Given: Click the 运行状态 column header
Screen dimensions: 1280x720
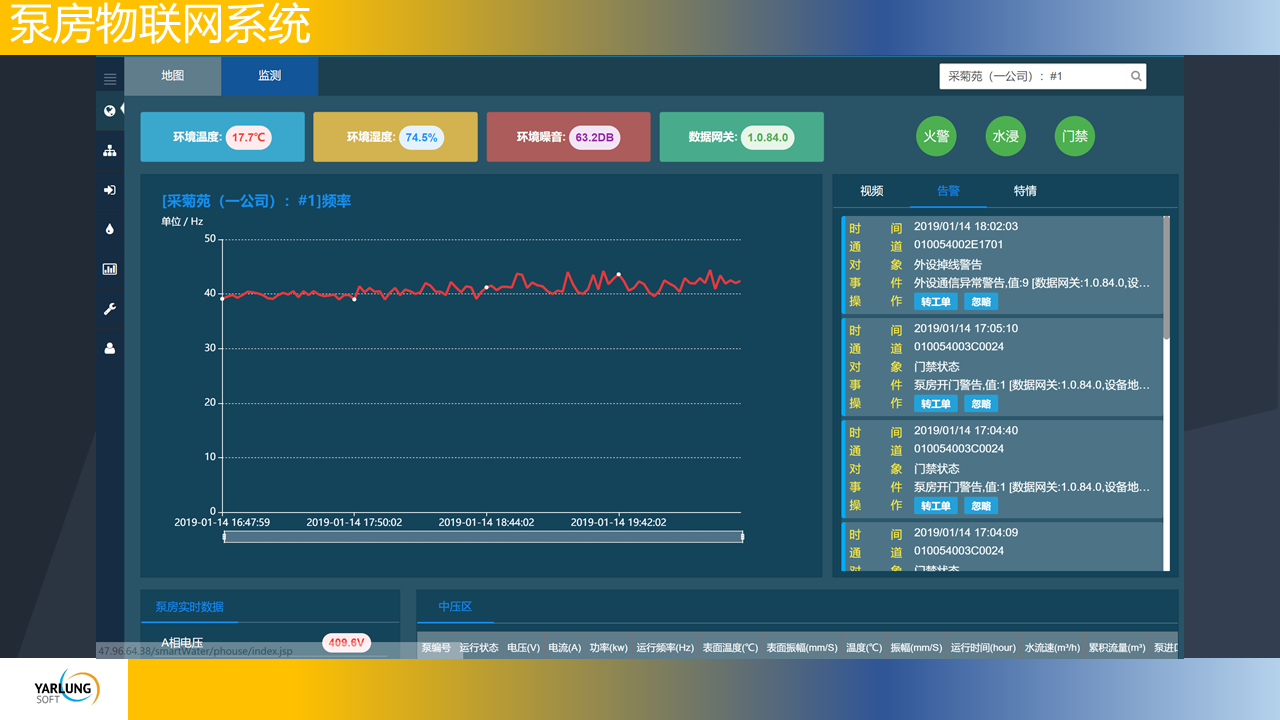Looking at the screenshot, I should [x=479, y=648].
